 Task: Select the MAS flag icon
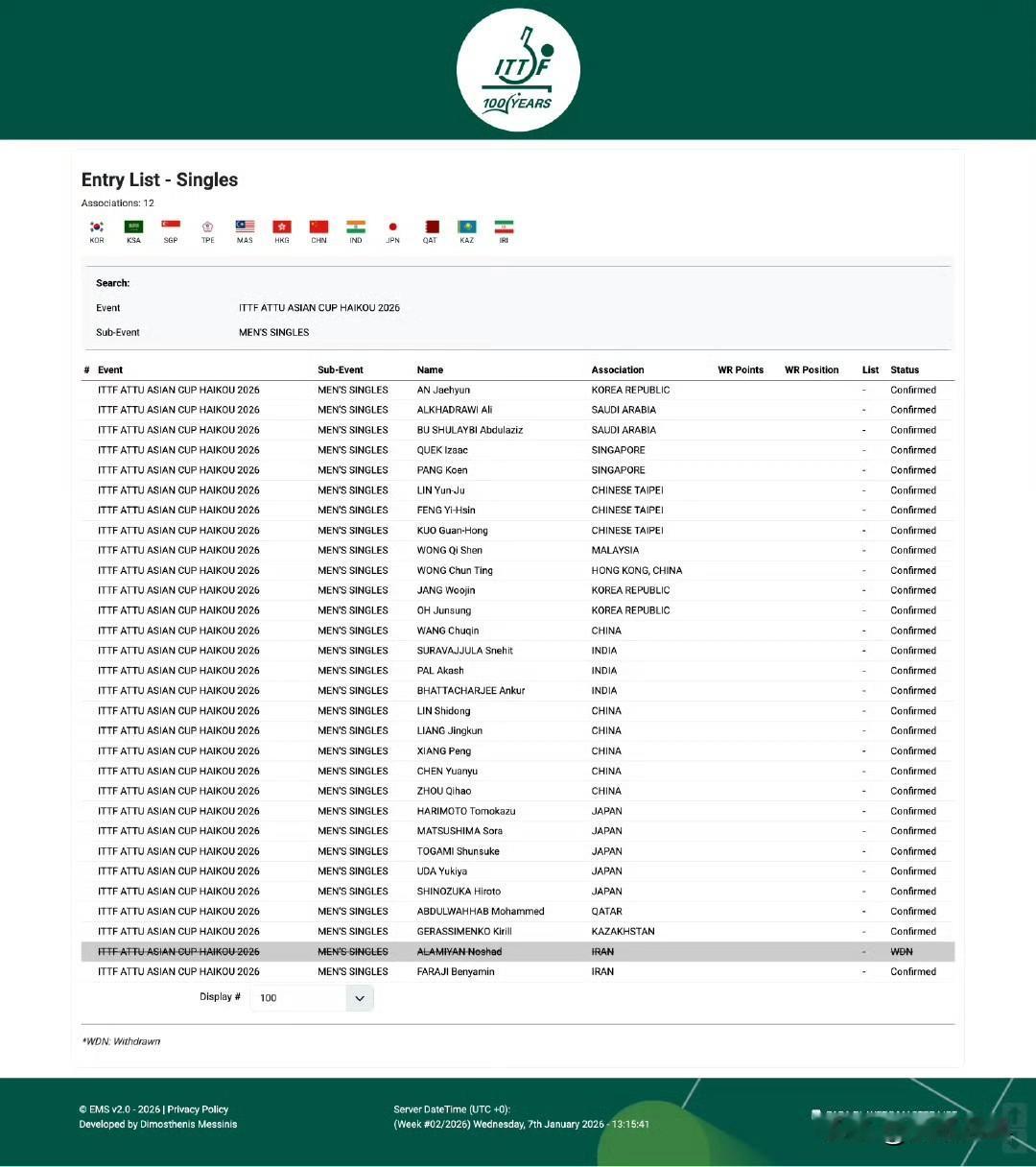click(245, 227)
